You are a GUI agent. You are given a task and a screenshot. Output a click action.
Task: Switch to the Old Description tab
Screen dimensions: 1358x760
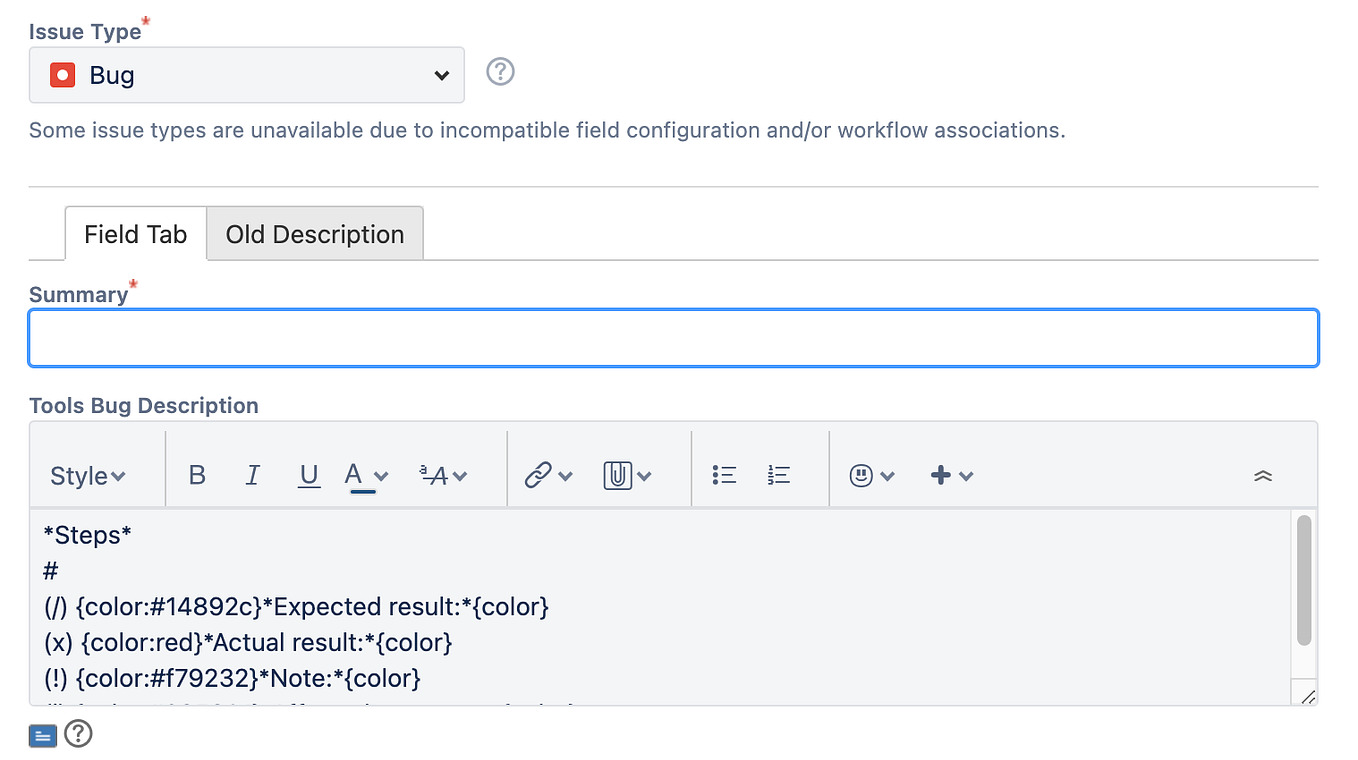(x=314, y=233)
